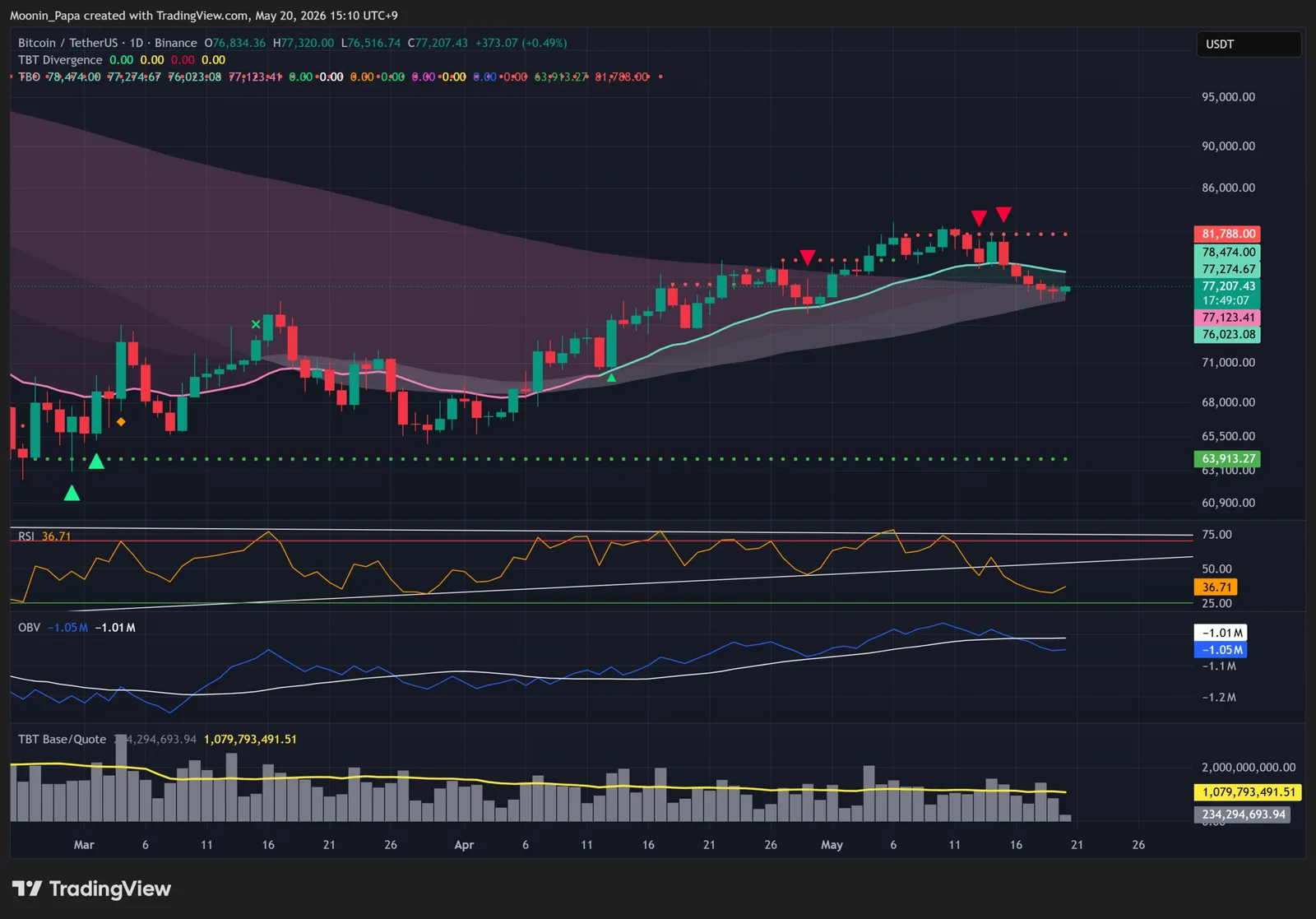Click the red 81,788.00 price label
Viewport: 1316px width, 919px height.
(1227, 234)
